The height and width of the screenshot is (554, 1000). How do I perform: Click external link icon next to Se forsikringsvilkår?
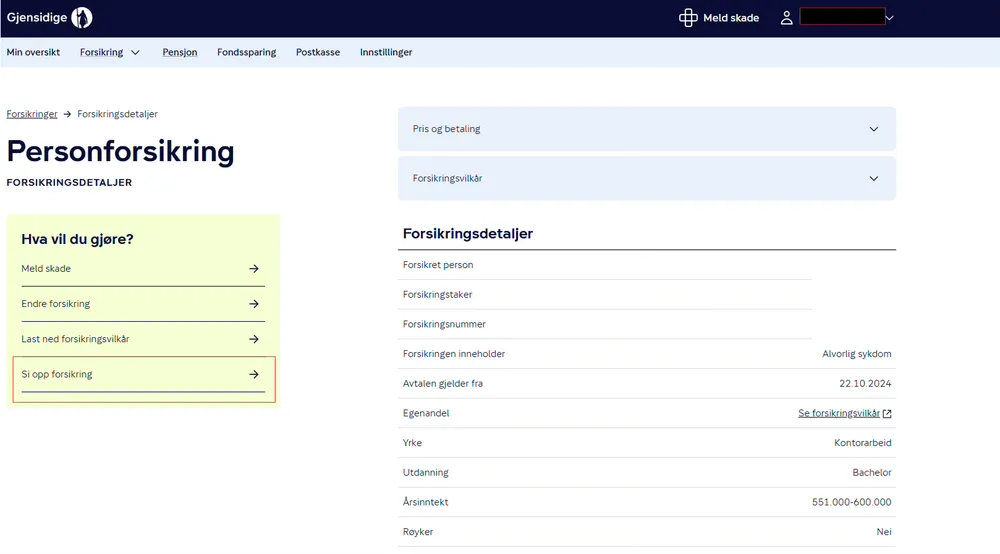pos(887,413)
